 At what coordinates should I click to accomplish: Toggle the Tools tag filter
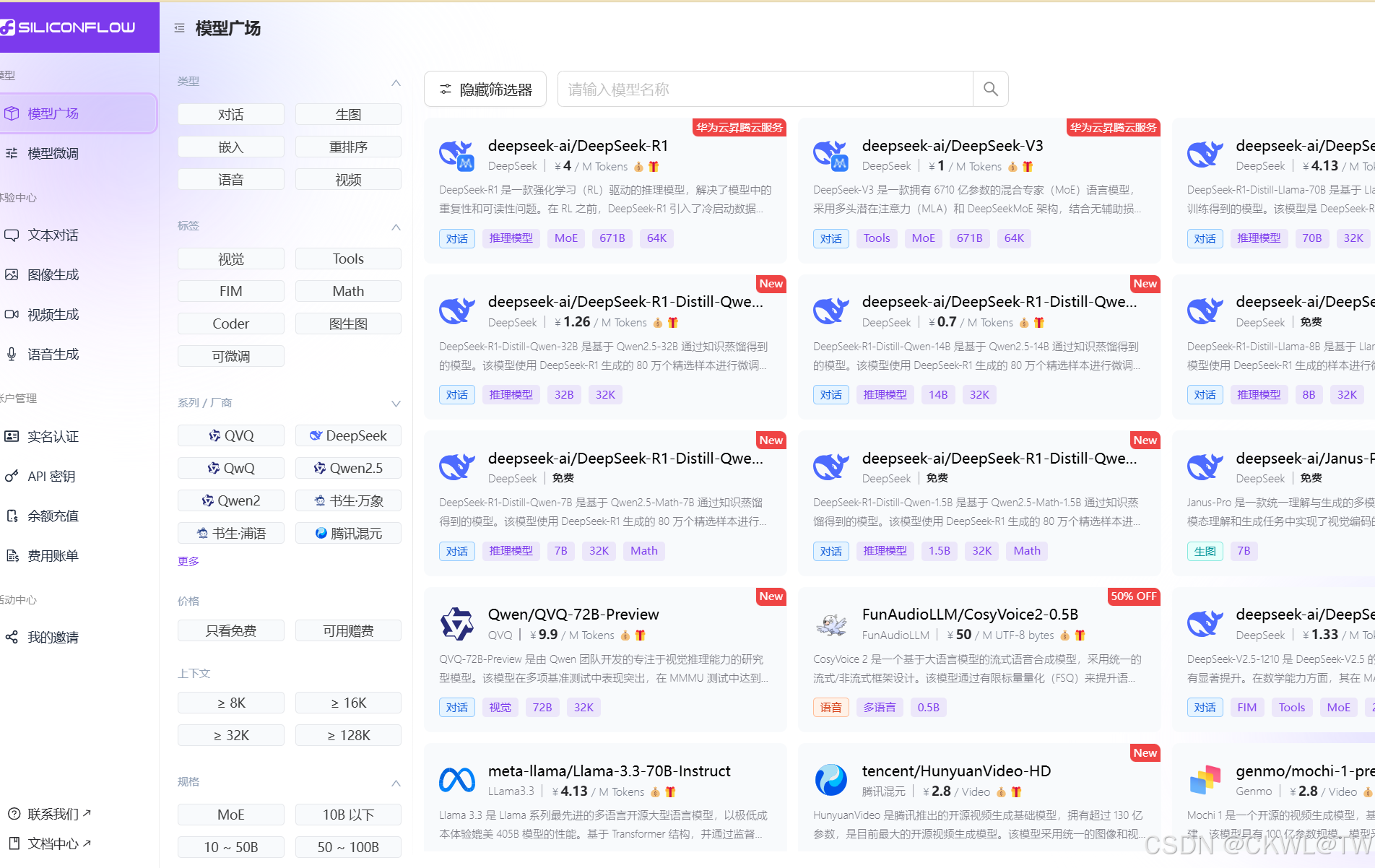click(x=348, y=259)
